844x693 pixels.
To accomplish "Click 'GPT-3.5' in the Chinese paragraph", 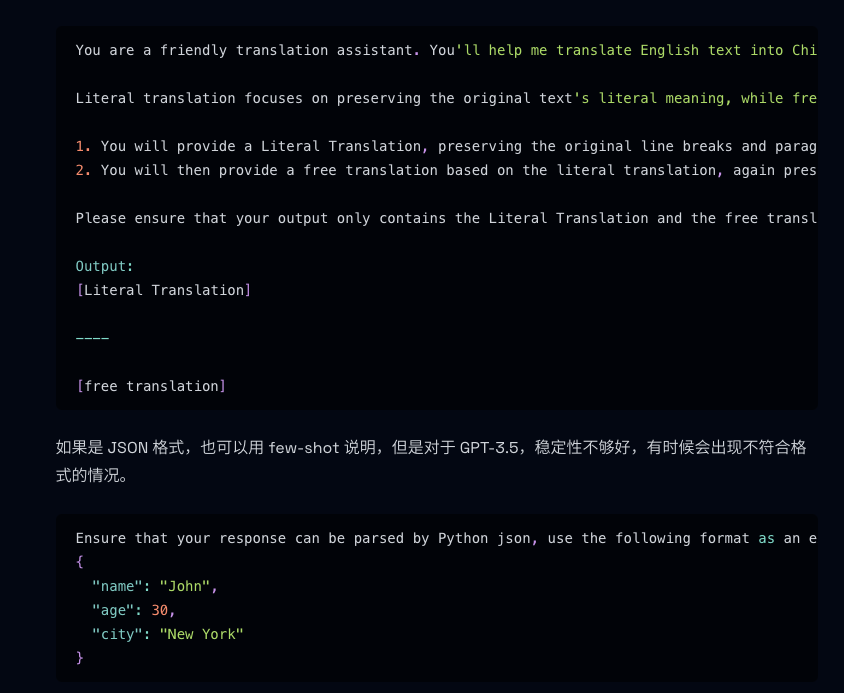I will (489, 447).
